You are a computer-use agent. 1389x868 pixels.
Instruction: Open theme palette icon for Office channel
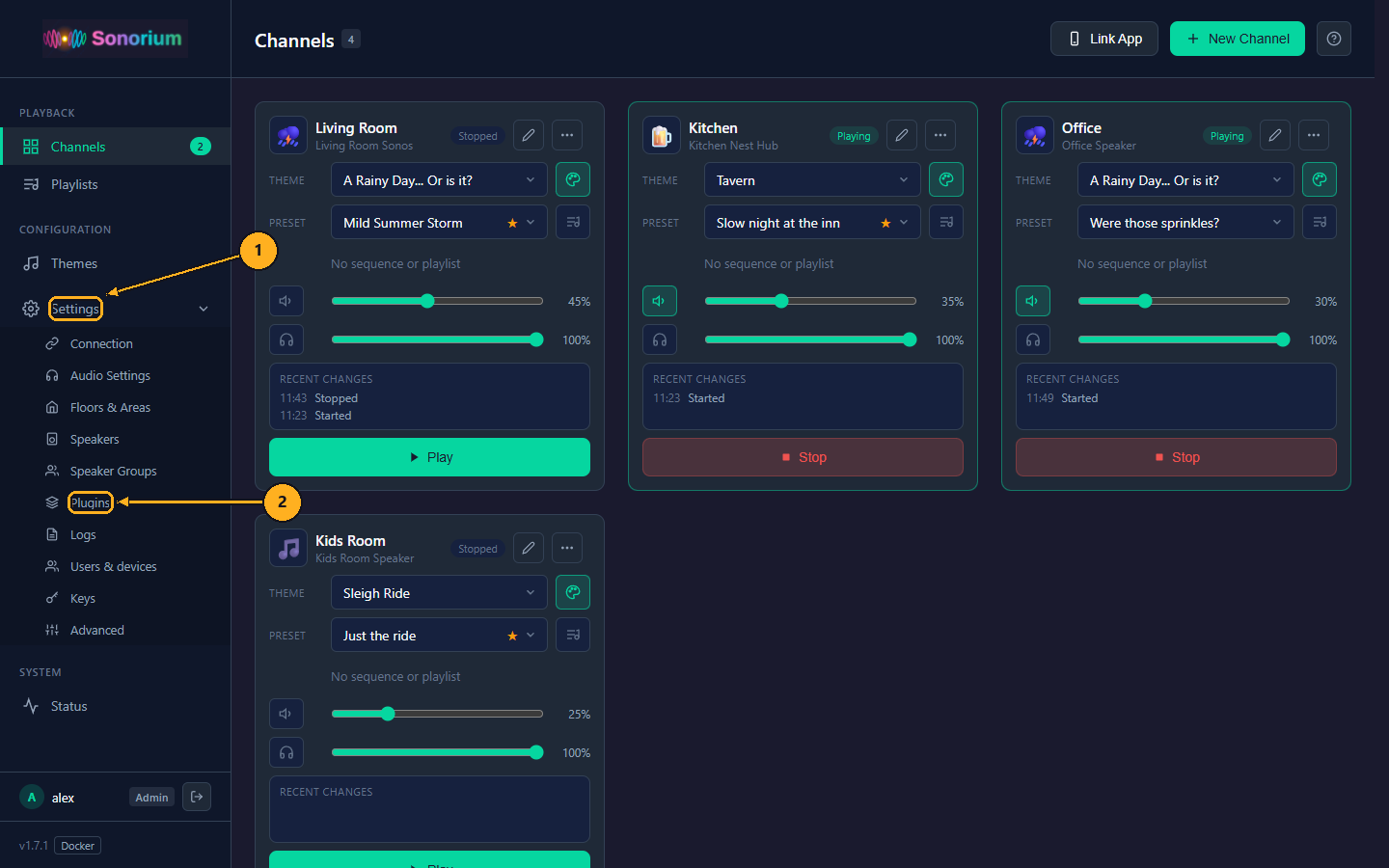point(1320,179)
